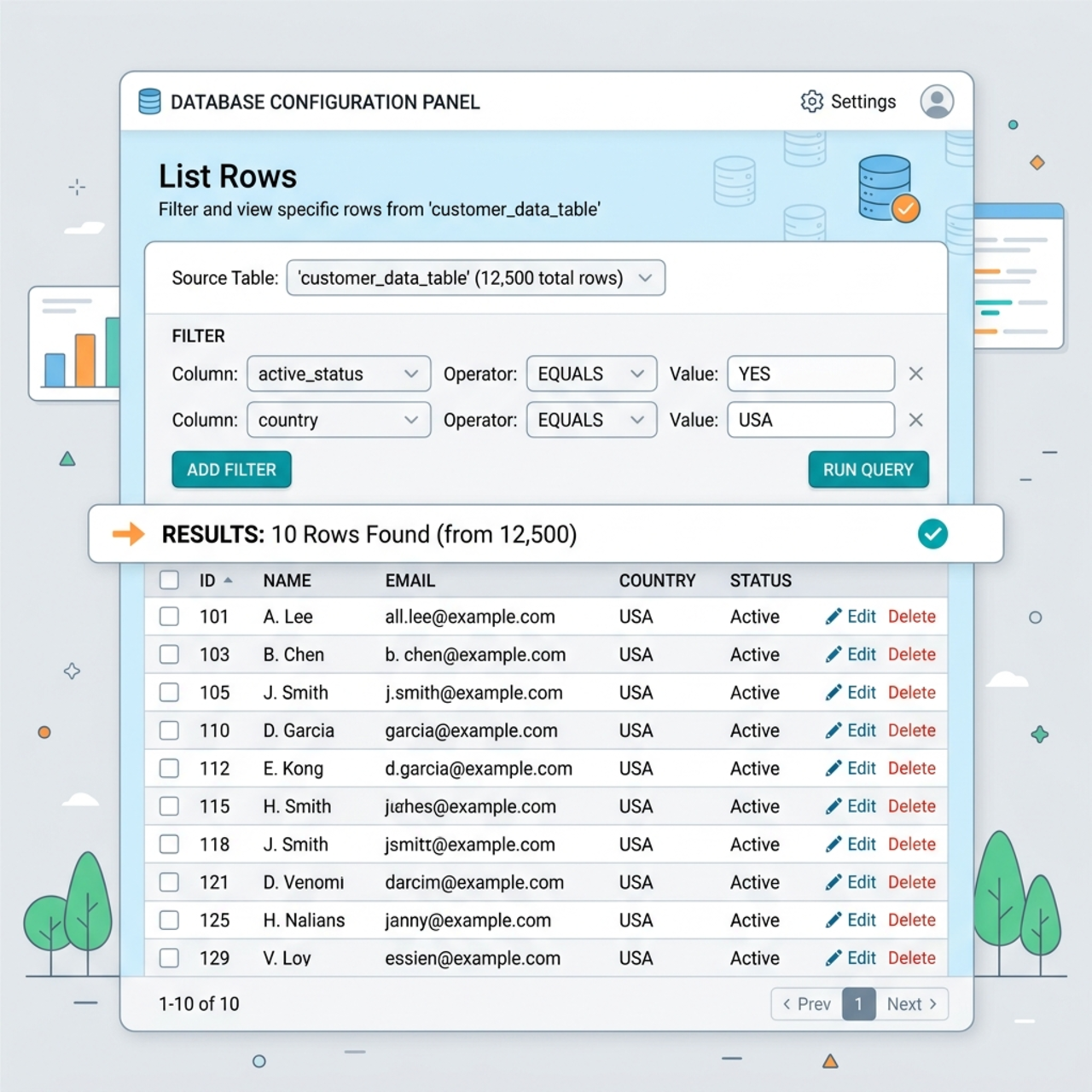Go to Prev page

[x=807, y=1004]
